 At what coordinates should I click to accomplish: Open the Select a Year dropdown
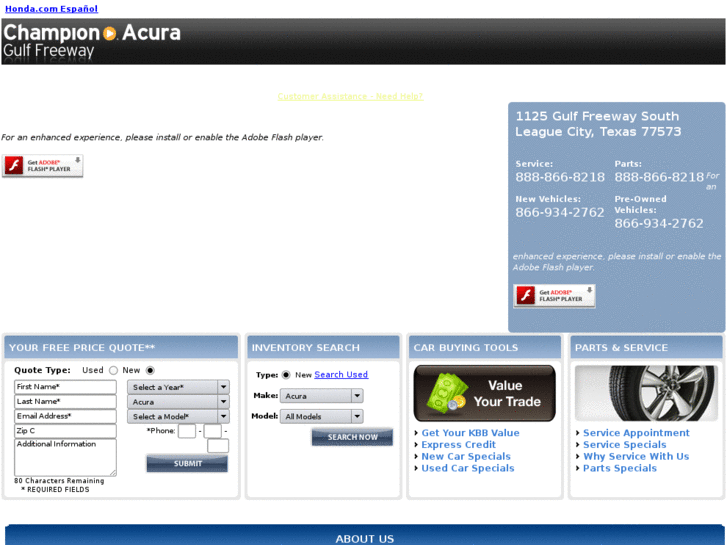coord(179,387)
